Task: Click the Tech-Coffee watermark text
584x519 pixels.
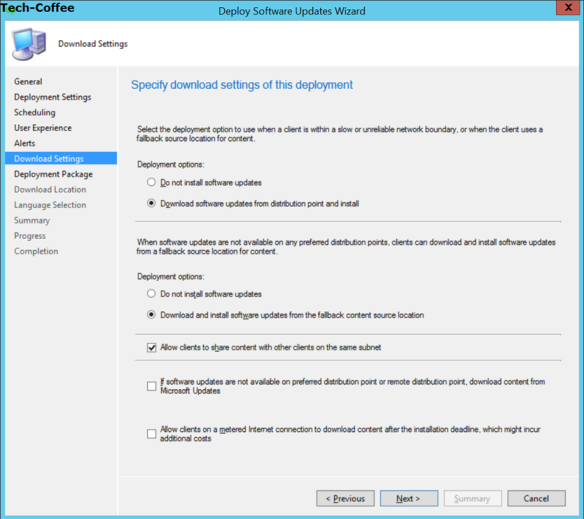Action: pos(37,7)
